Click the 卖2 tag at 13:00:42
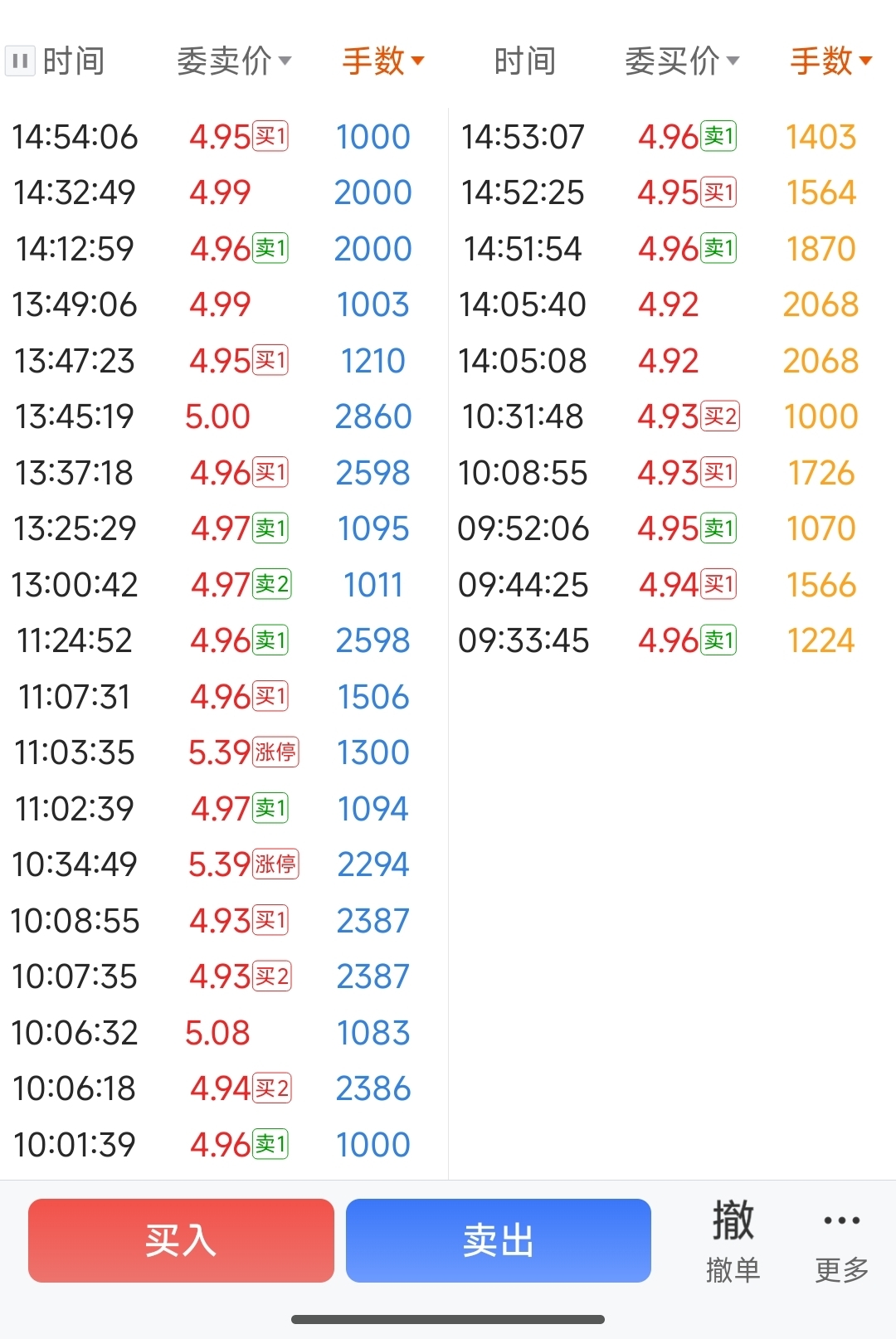This screenshot has height=1339, width=896. (x=272, y=584)
